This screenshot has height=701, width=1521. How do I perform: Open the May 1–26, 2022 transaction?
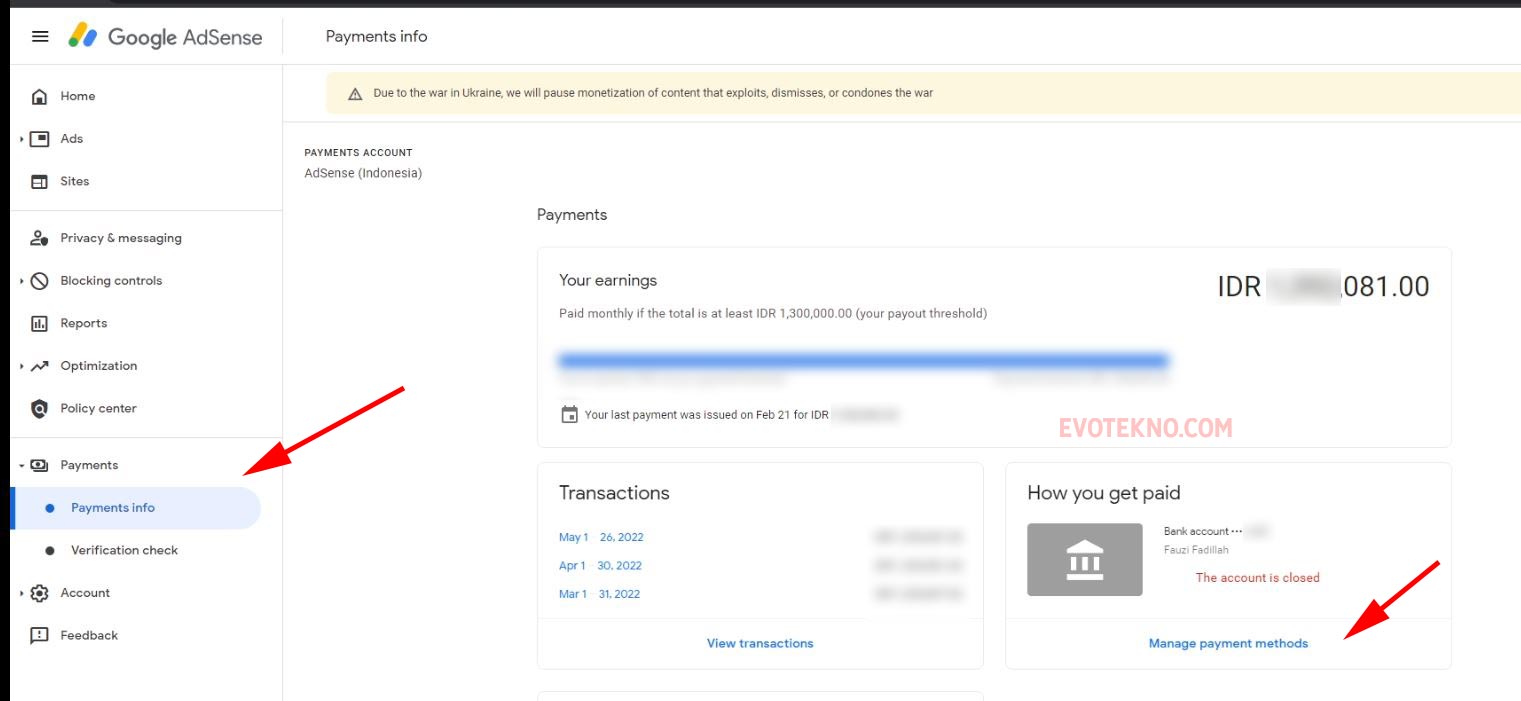tap(601, 538)
